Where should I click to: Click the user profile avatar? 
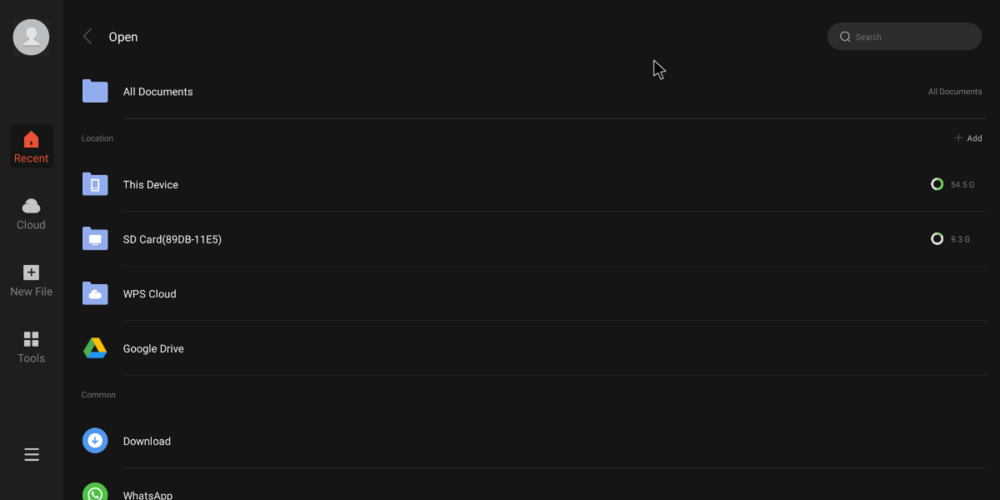[31, 37]
